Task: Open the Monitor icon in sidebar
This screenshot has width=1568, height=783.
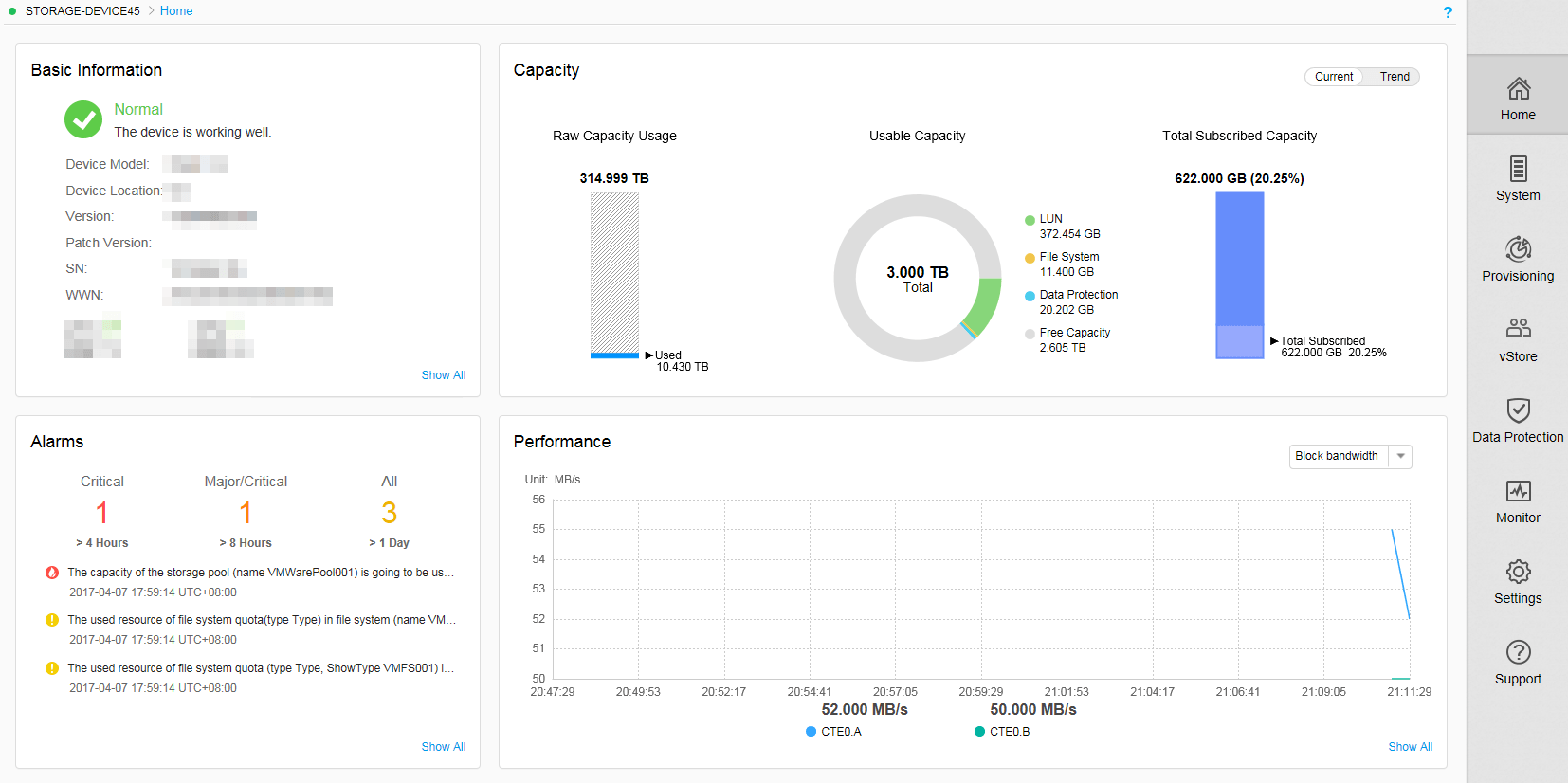Action: point(1518,491)
